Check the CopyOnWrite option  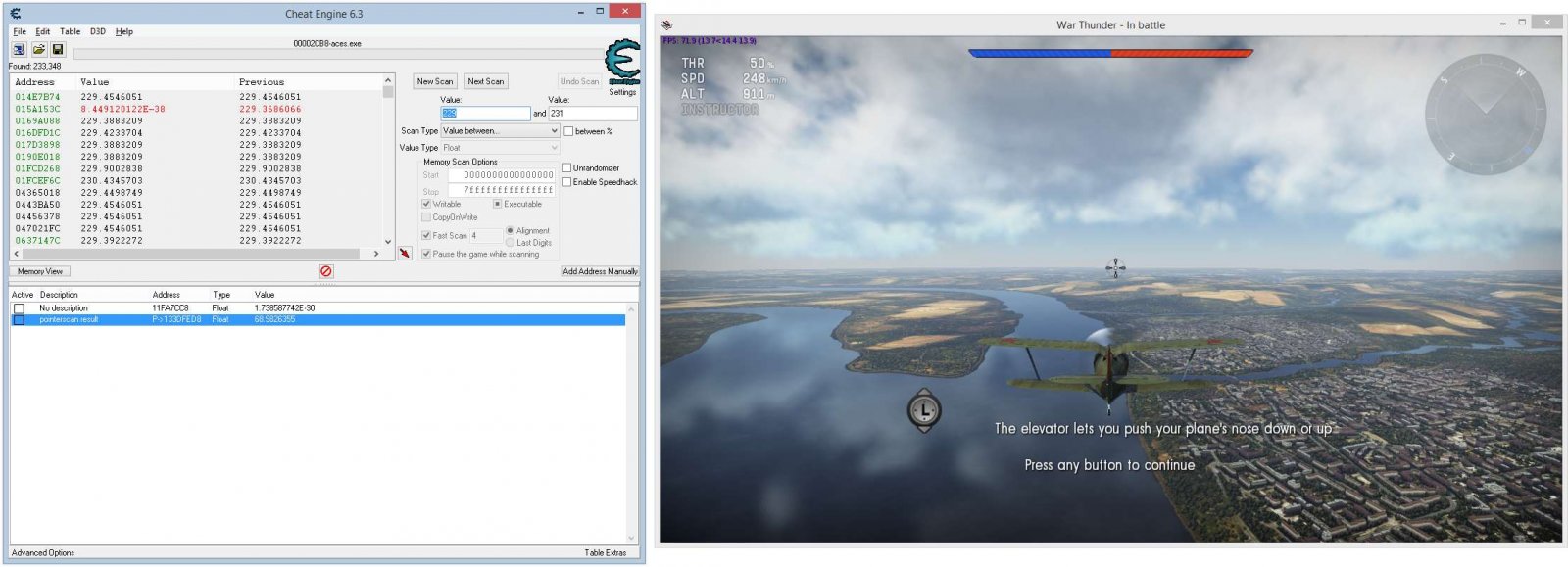[426, 217]
